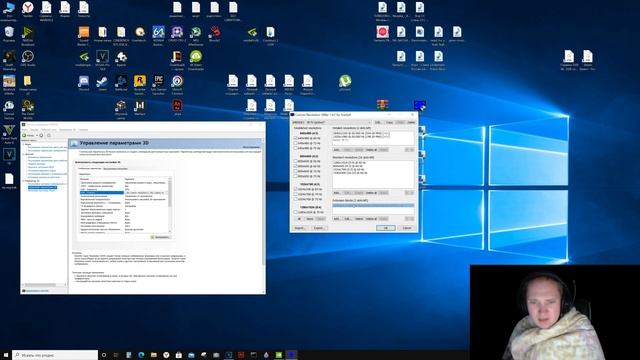Screen dimensions: 640x360
Task: Open the Desktop menu in NVIDIA Control Panel
Action: [48, 130]
